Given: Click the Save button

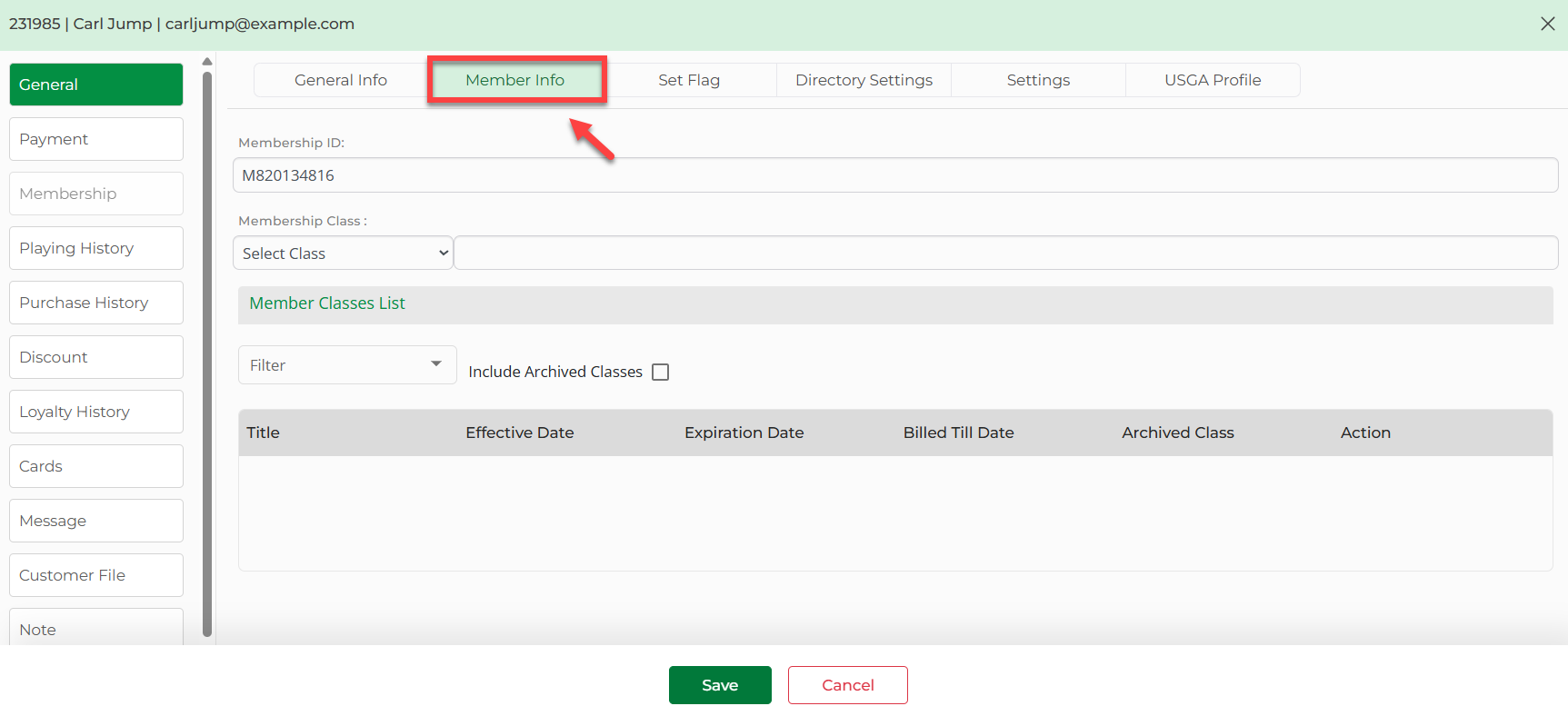Looking at the screenshot, I should (x=719, y=685).
